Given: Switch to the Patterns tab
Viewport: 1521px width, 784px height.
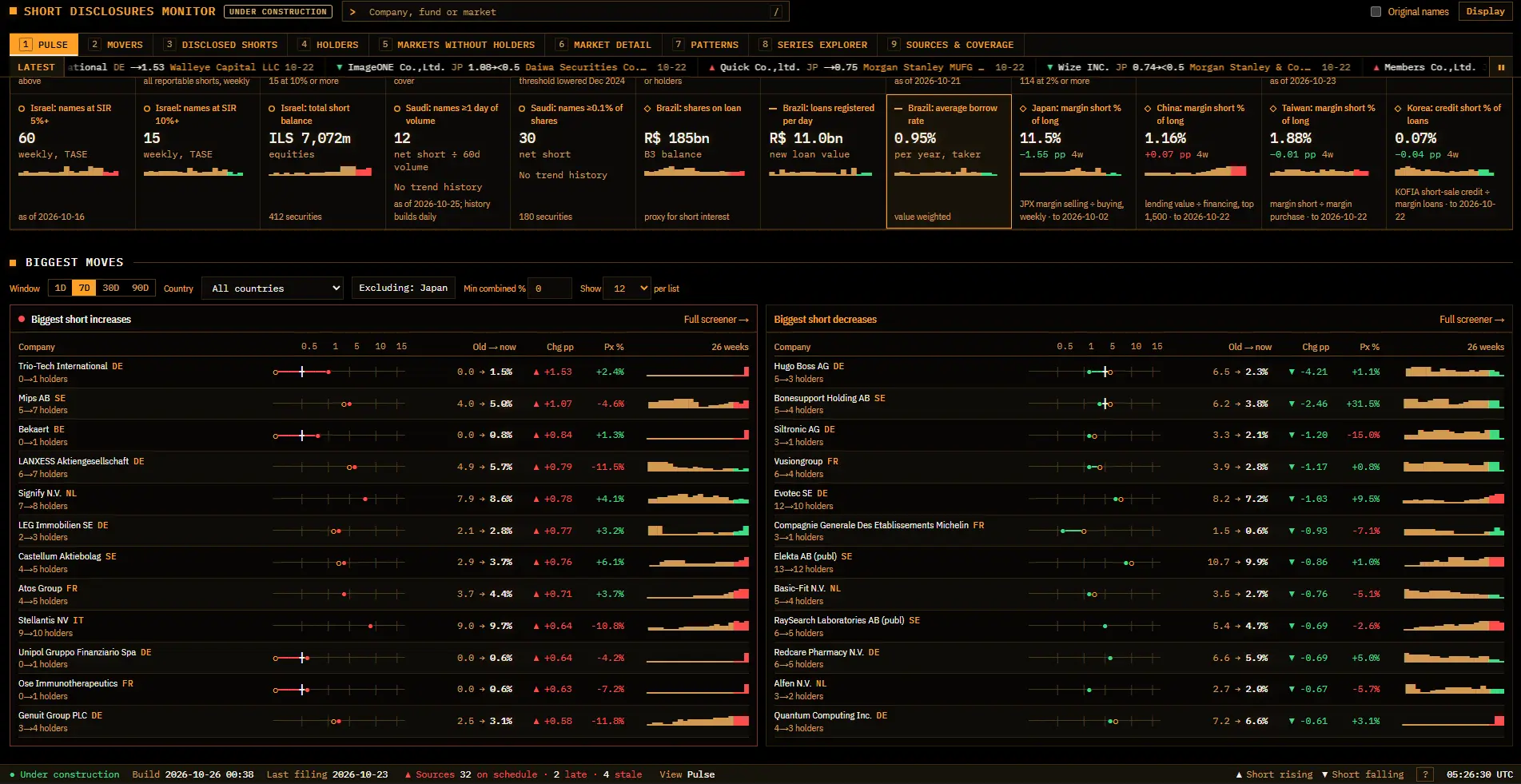Looking at the screenshot, I should pyautogui.click(x=706, y=45).
